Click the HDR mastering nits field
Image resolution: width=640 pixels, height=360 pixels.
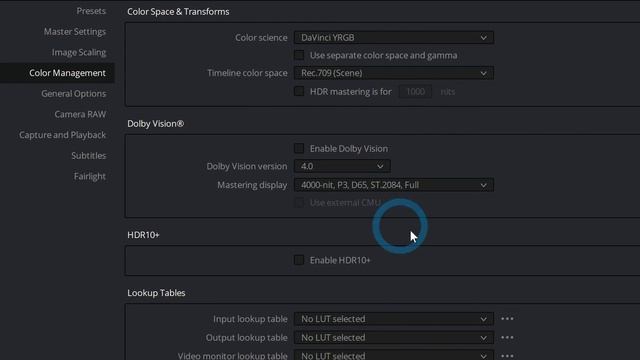[415, 91]
